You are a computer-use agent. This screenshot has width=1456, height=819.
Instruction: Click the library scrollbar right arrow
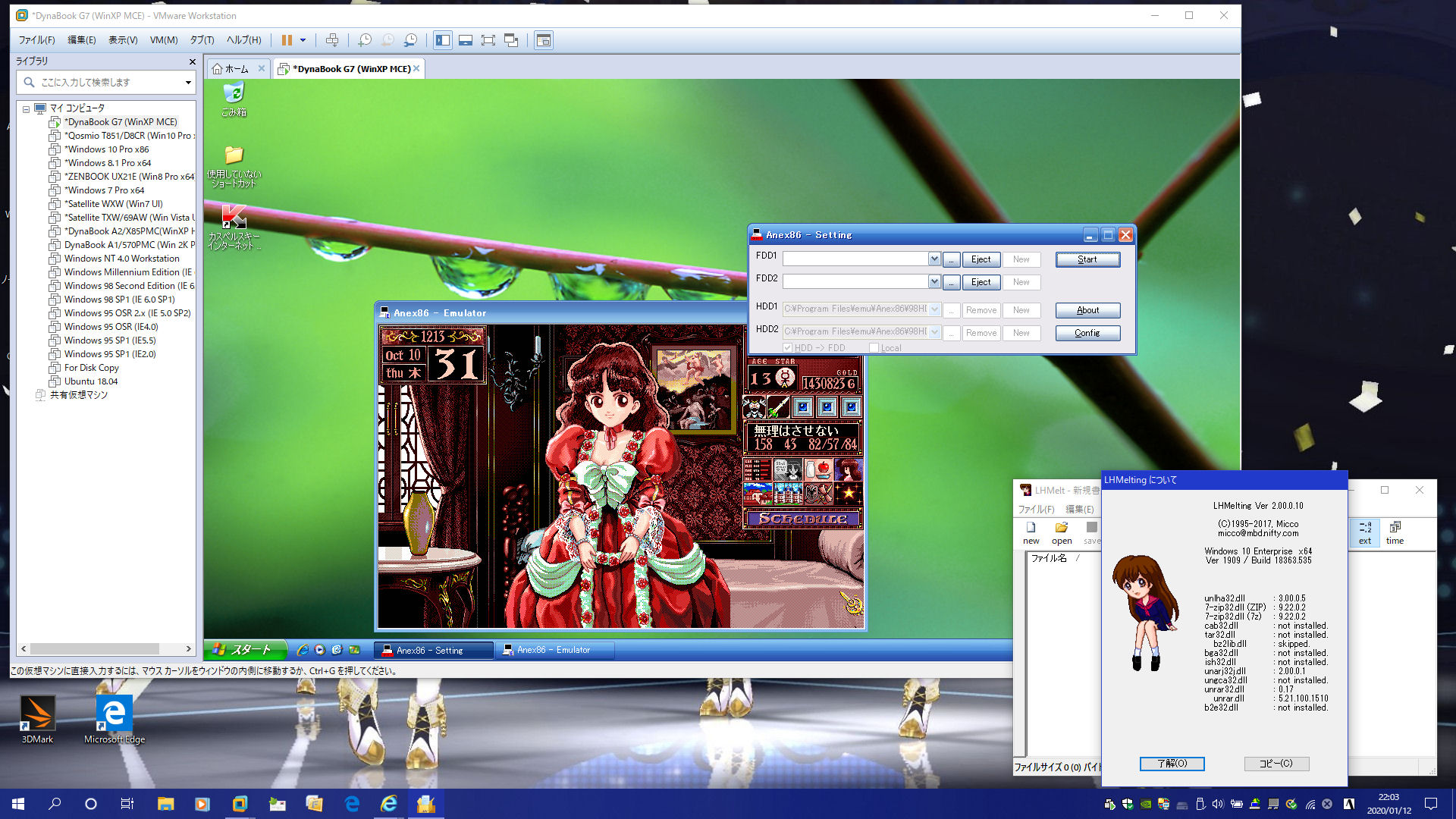(x=189, y=648)
